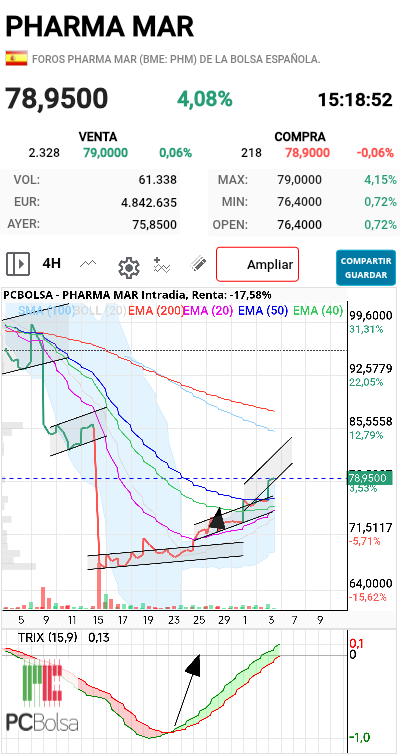Click the price 78,9500 headline
Image resolution: width=400 pixels, height=754 pixels.
[57, 98]
